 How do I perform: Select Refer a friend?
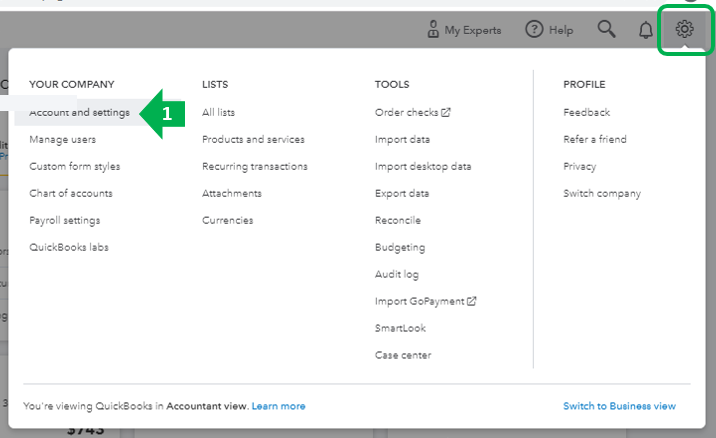click(x=595, y=139)
